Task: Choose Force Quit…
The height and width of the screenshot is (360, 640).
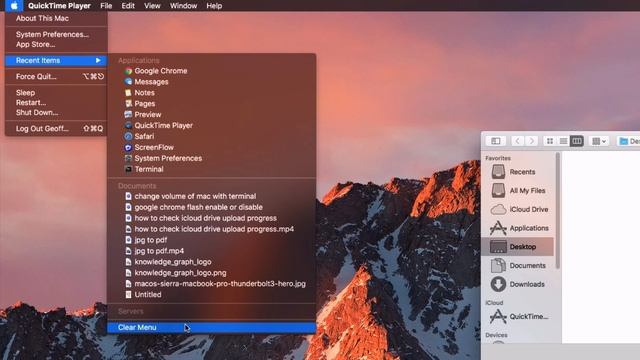Action: point(56,77)
